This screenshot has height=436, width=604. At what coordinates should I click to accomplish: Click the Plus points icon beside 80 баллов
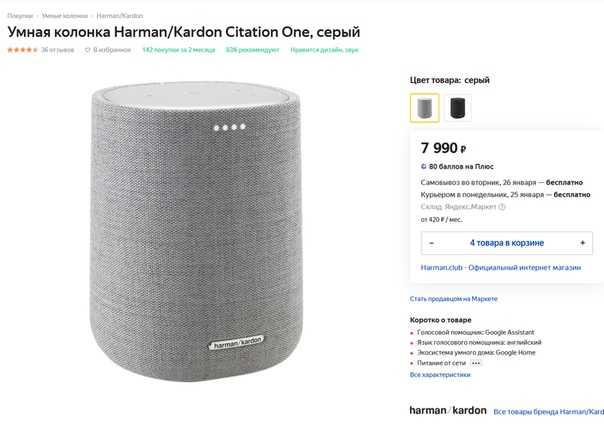pyautogui.click(x=424, y=167)
